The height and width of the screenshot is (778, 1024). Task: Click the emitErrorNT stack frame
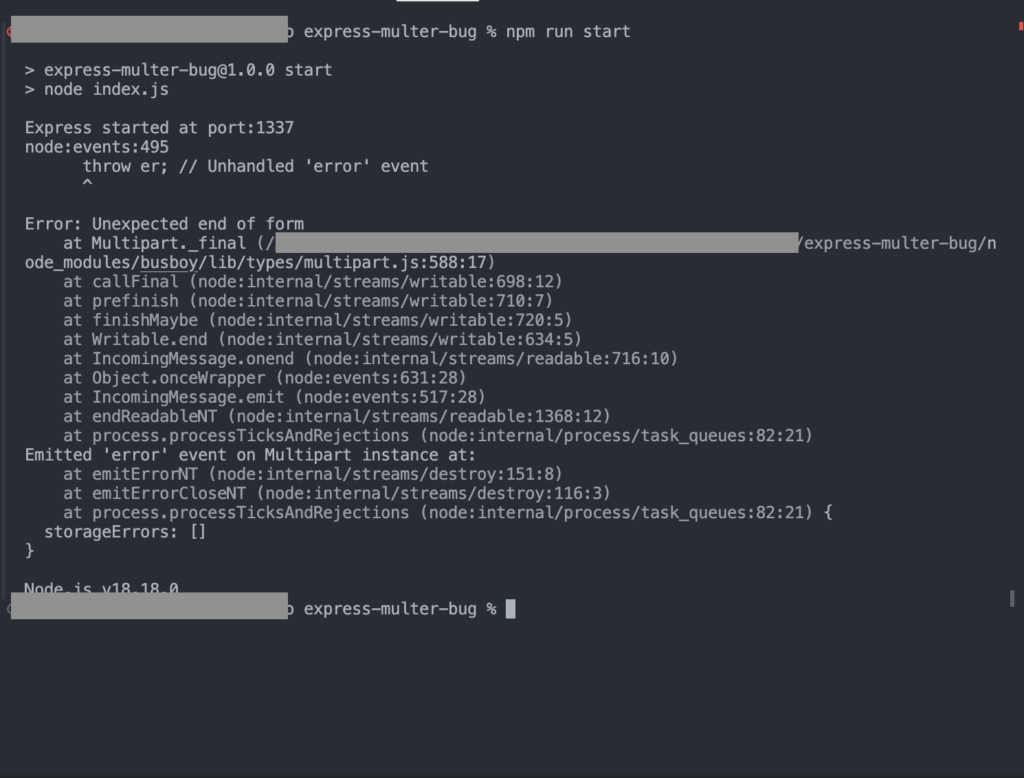(312, 474)
